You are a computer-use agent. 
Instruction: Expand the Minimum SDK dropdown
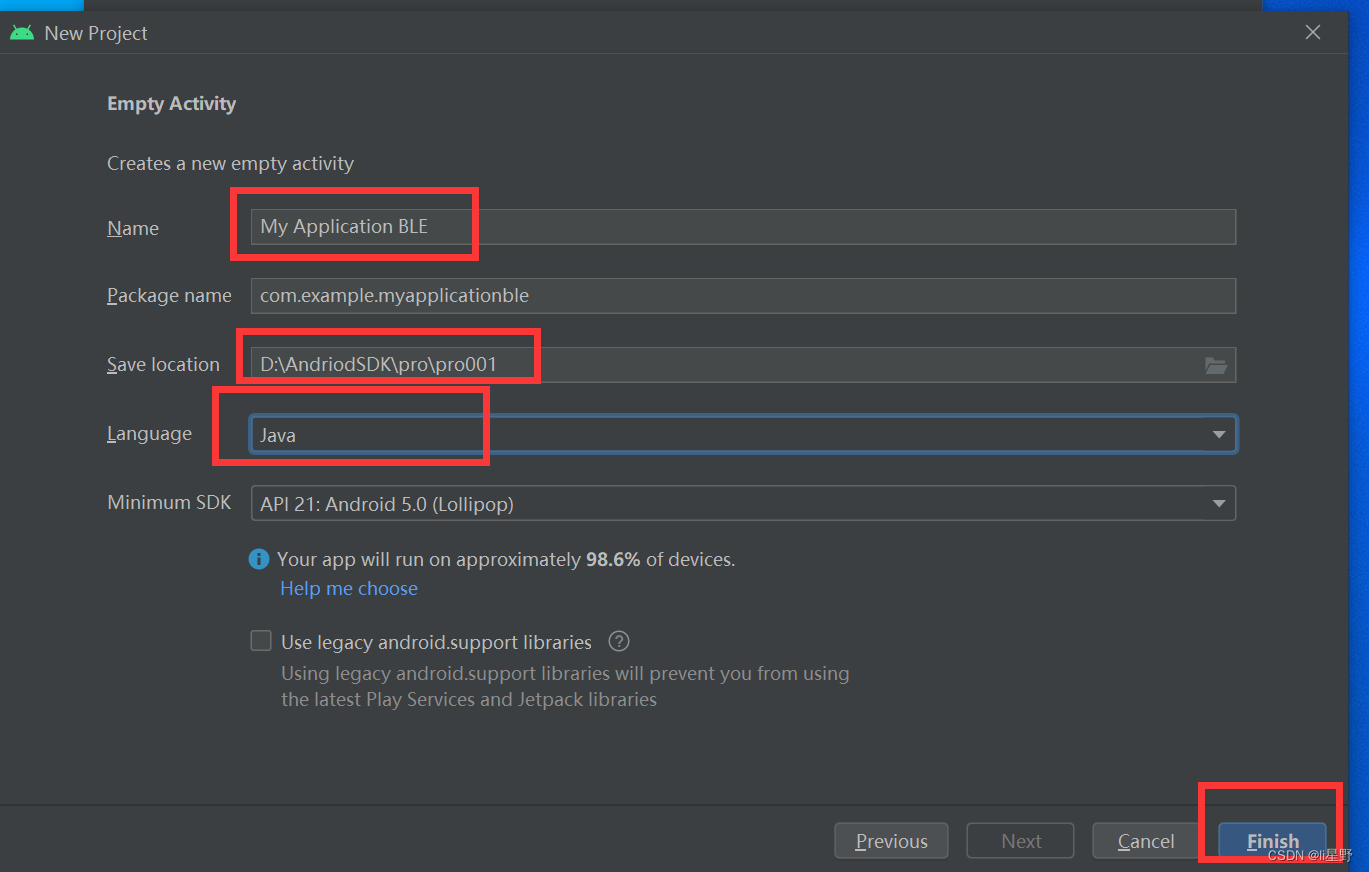click(x=743, y=503)
